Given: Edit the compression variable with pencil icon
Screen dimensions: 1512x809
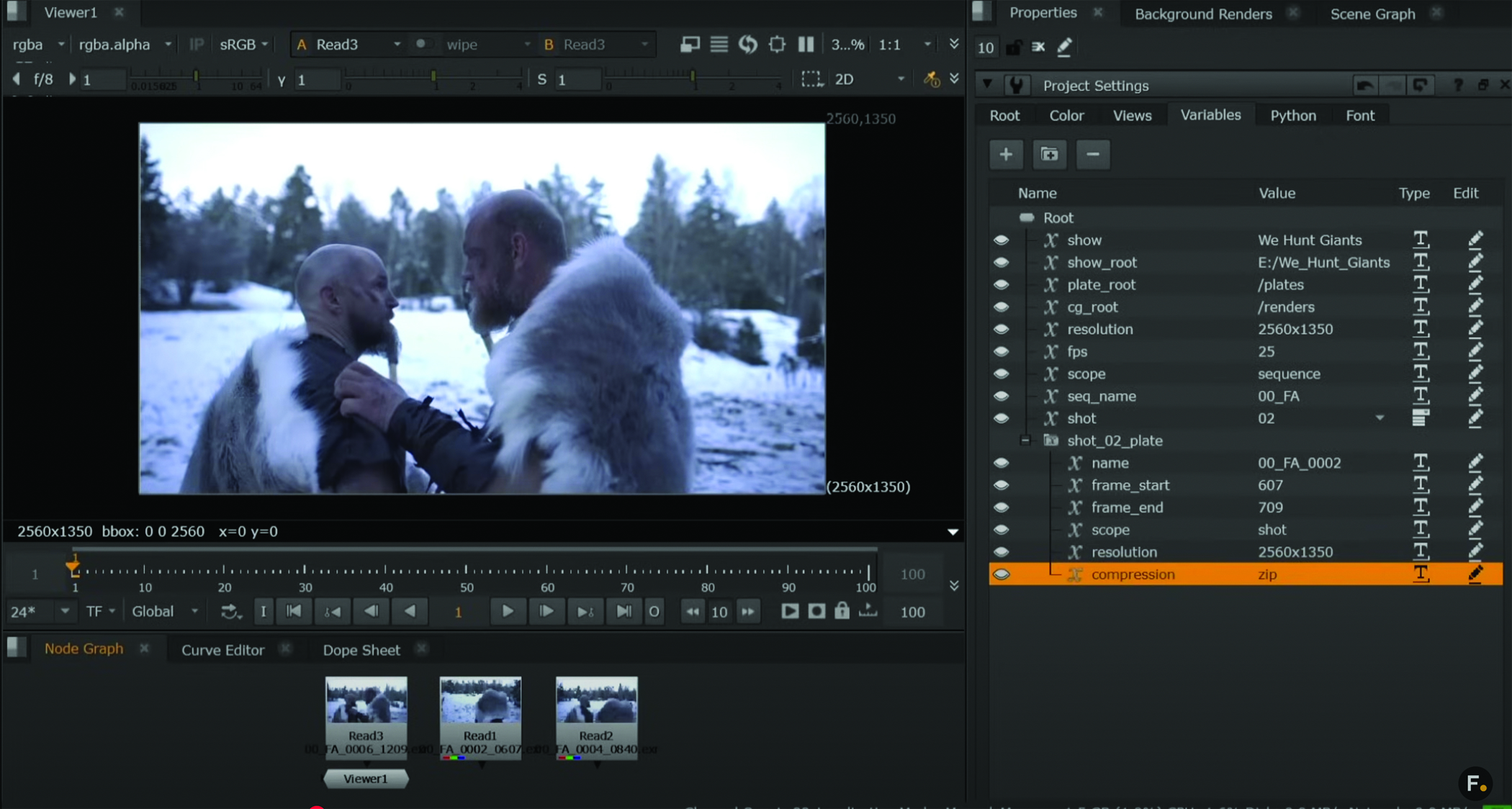Looking at the screenshot, I should [x=1475, y=574].
